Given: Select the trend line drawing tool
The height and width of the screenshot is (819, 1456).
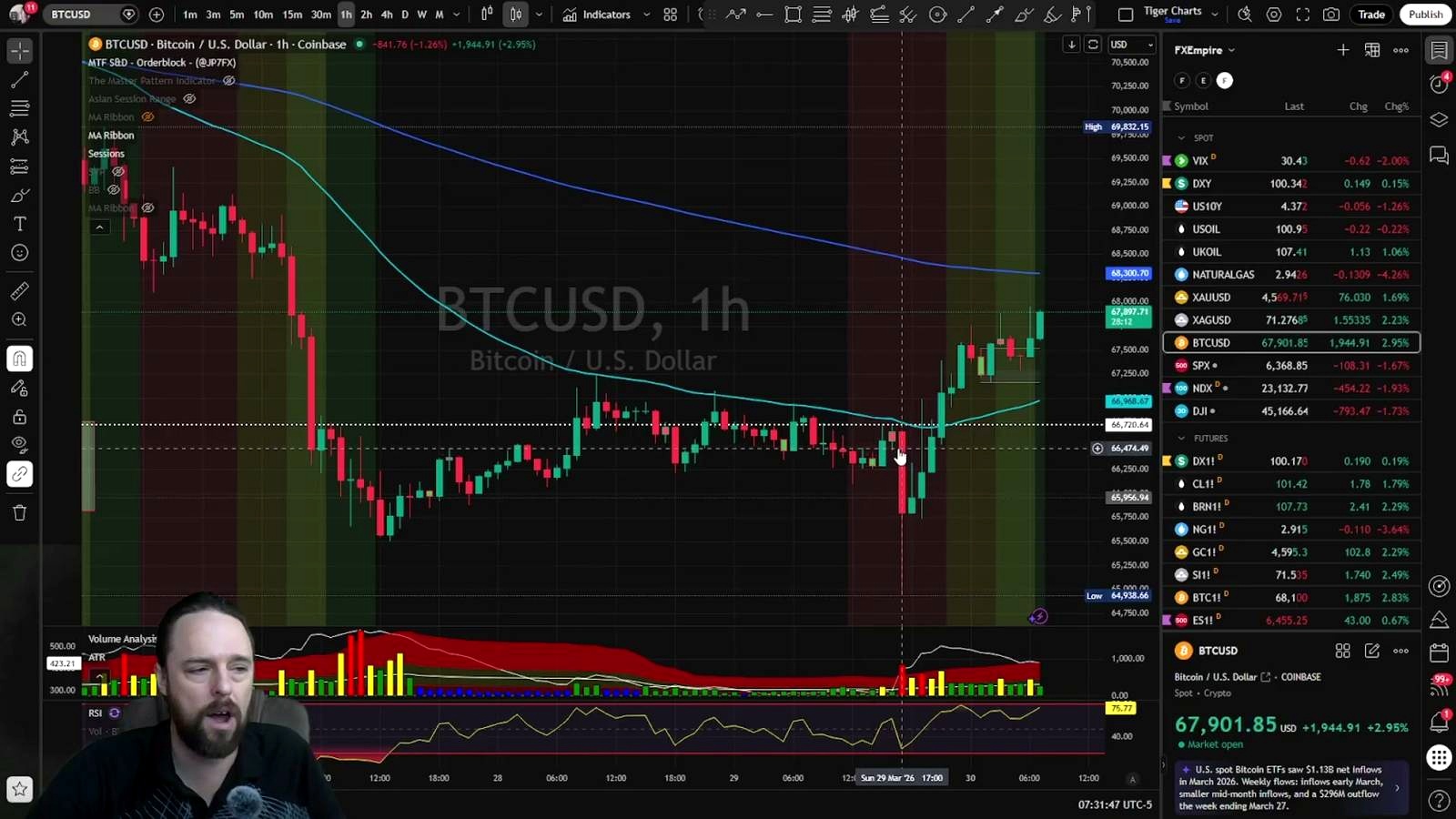Looking at the screenshot, I should pyautogui.click(x=20, y=80).
